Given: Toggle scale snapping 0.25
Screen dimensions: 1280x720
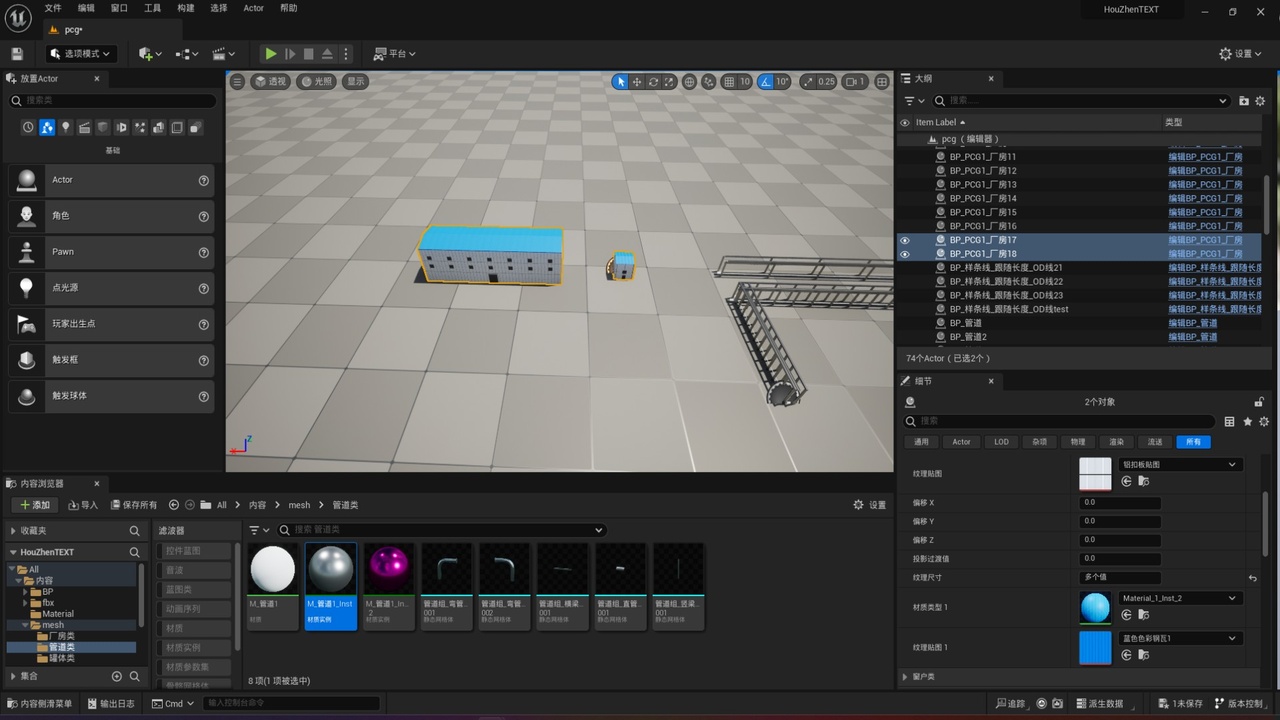Looking at the screenshot, I should coord(809,82).
